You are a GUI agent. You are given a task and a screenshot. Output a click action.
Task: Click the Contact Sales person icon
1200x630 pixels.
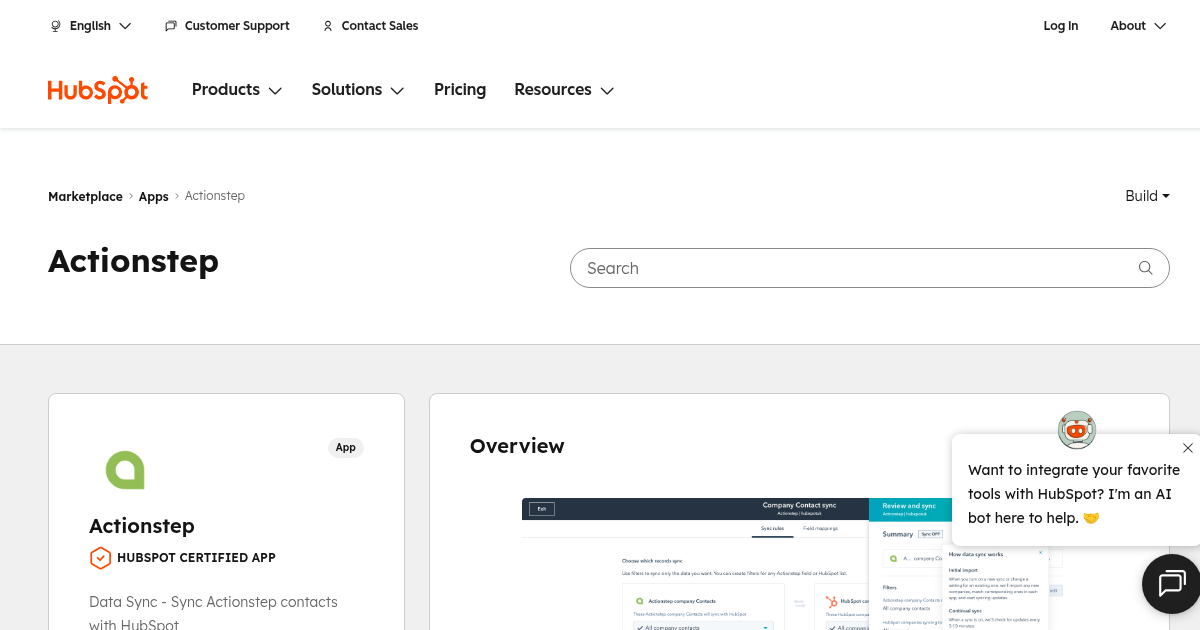click(328, 26)
